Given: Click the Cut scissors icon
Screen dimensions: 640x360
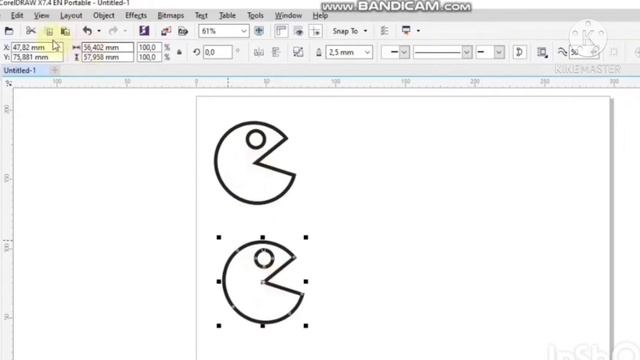Looking at the screenshot, I should coord(31,31).
